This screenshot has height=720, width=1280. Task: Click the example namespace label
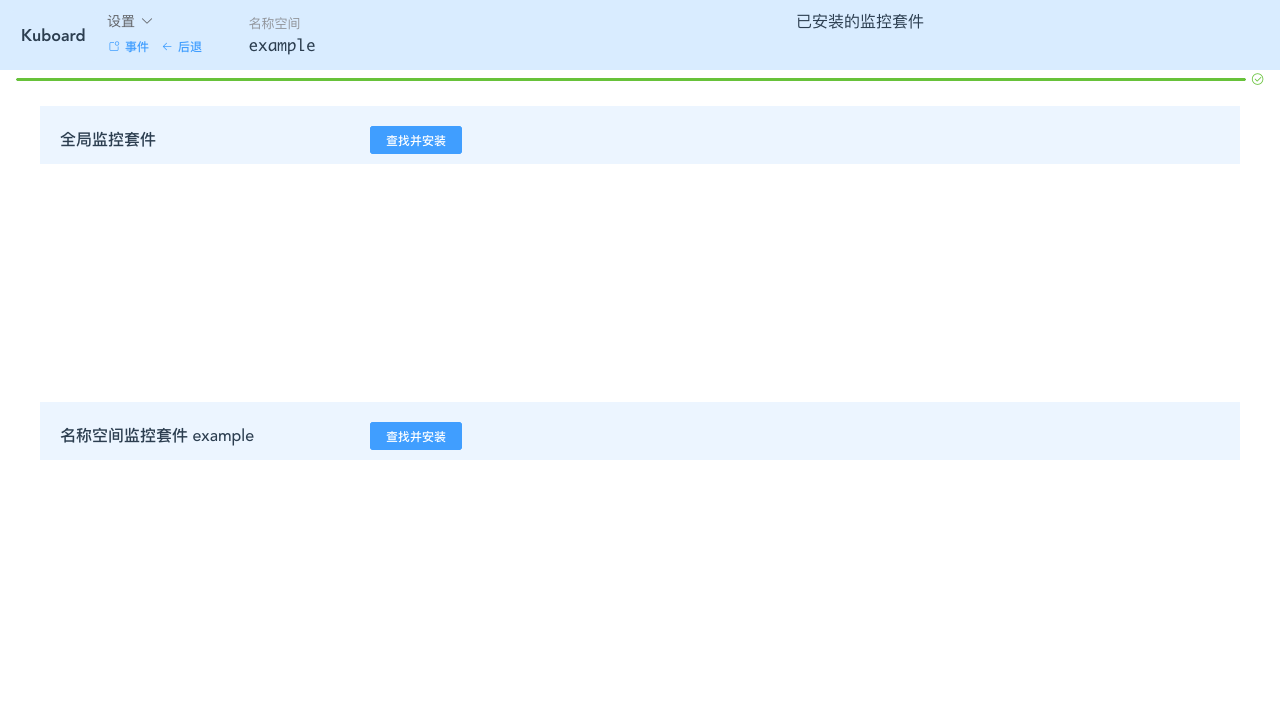[x=282, y=45]
